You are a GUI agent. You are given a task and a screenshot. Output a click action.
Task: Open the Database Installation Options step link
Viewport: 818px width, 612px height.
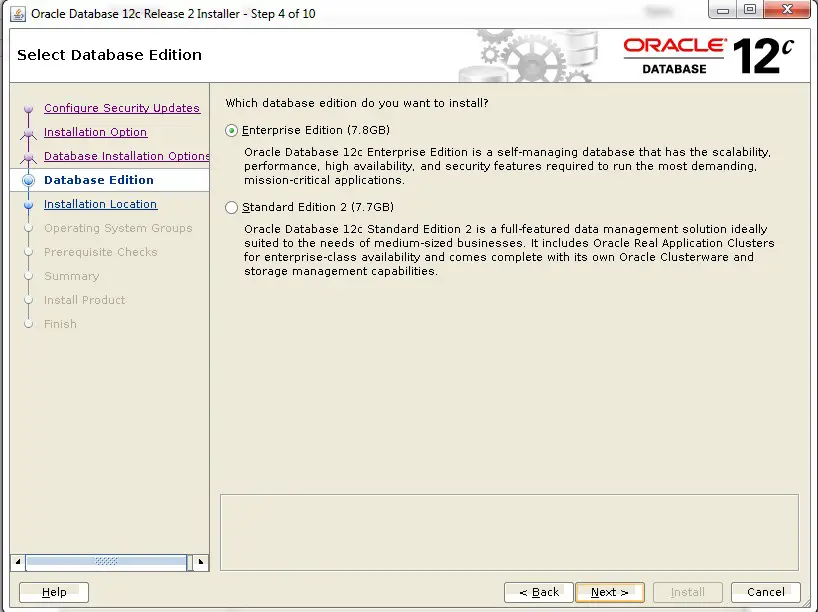click(126, 156)
